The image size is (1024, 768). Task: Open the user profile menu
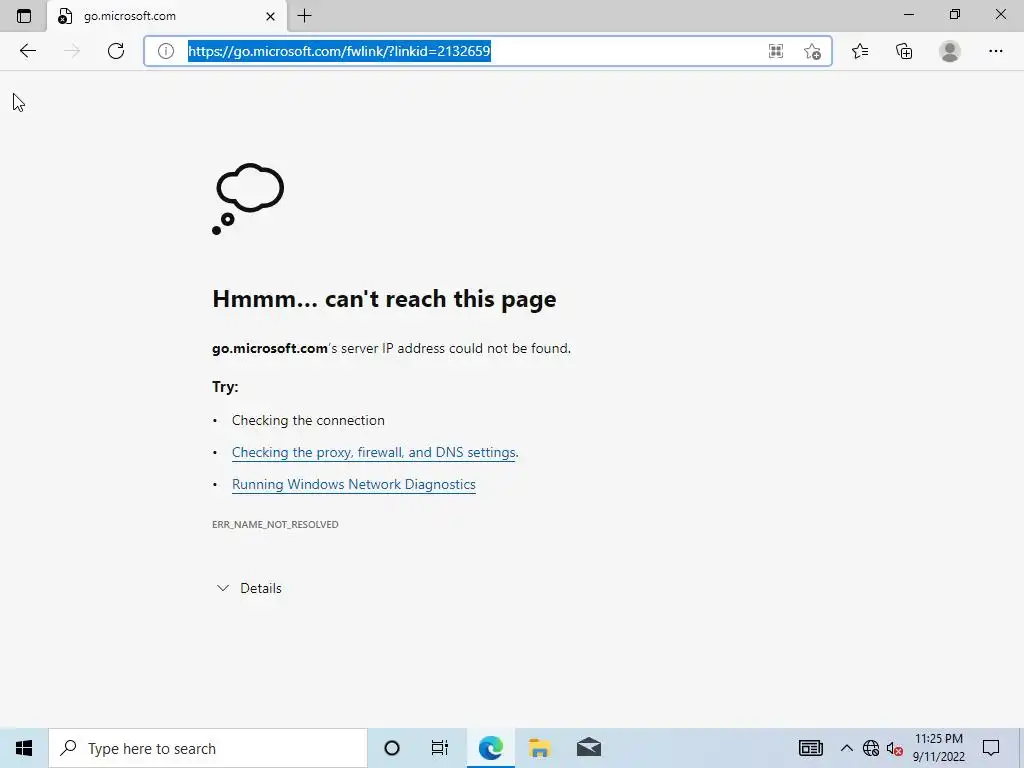pyautogui.click(x=950, y=51)
